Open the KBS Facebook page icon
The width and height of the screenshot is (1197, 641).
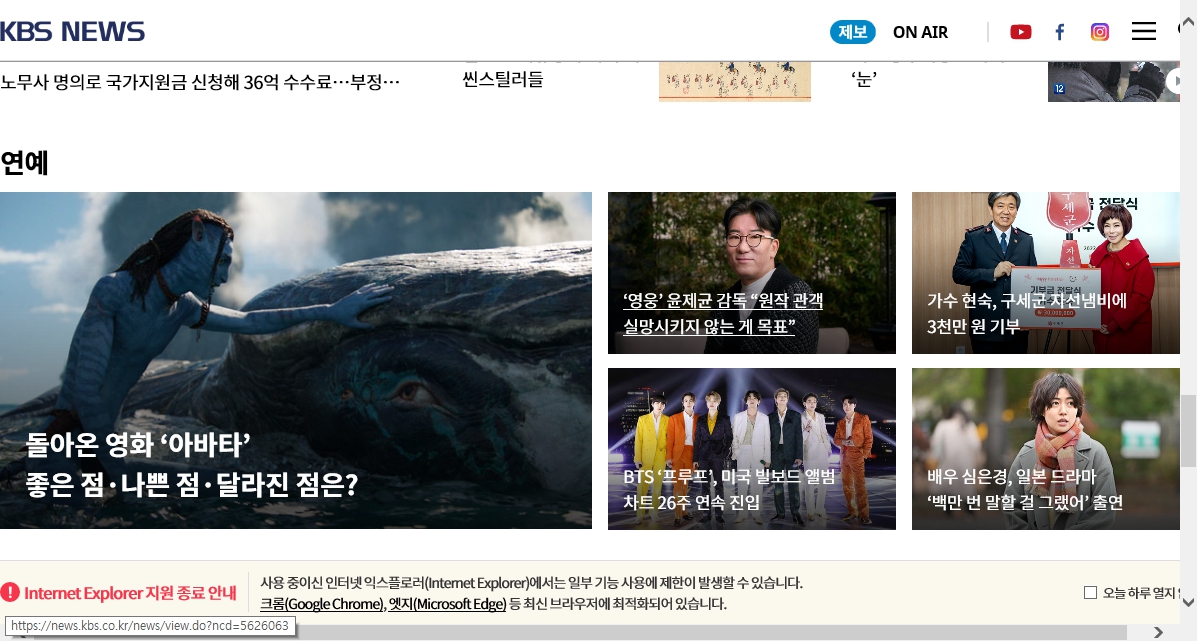1060,32
